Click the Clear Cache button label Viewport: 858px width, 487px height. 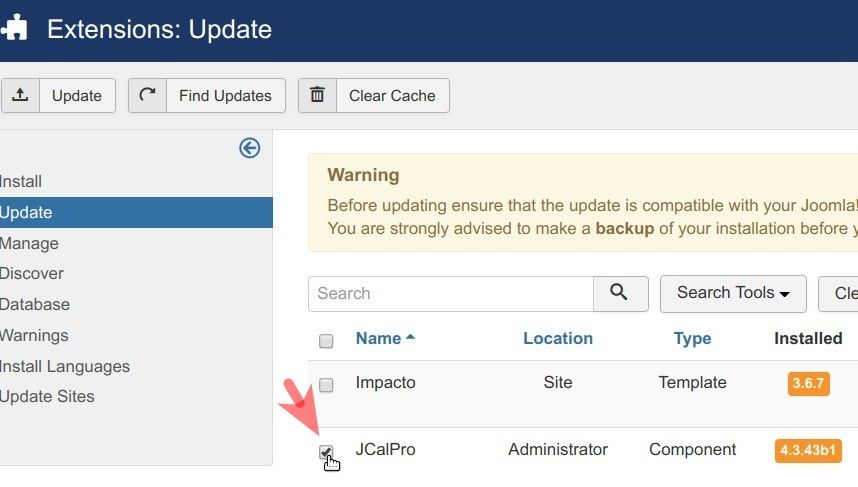(x=392, y=96)
